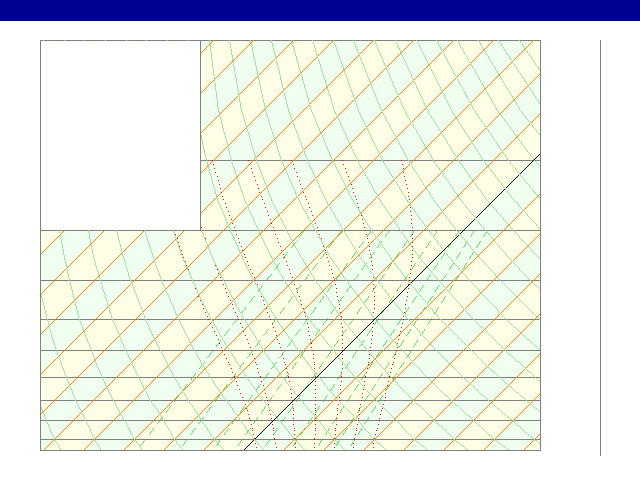Click the empty white margin right of divider
The height and width of the screenshot is (480, 640).
tap(620, 250)
